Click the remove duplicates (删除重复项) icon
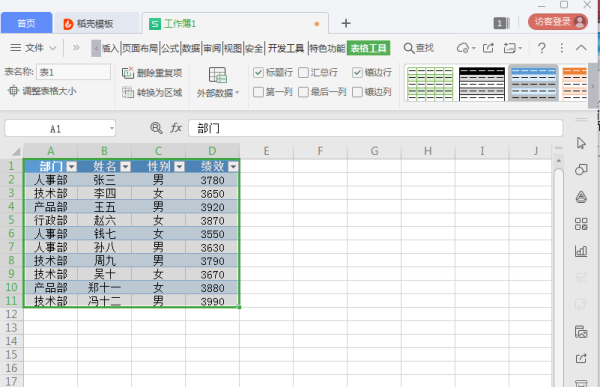This screenshot has width=600, height=387. tap(127, 73)
